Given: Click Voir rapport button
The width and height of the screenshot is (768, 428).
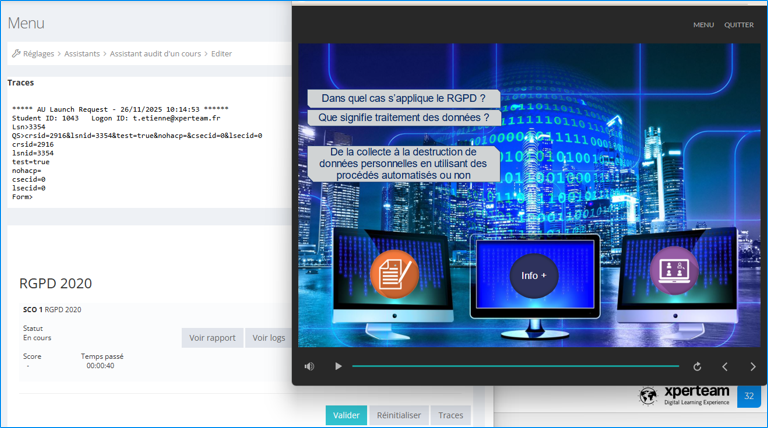Looking at the screenshot, I should [212, 338].
